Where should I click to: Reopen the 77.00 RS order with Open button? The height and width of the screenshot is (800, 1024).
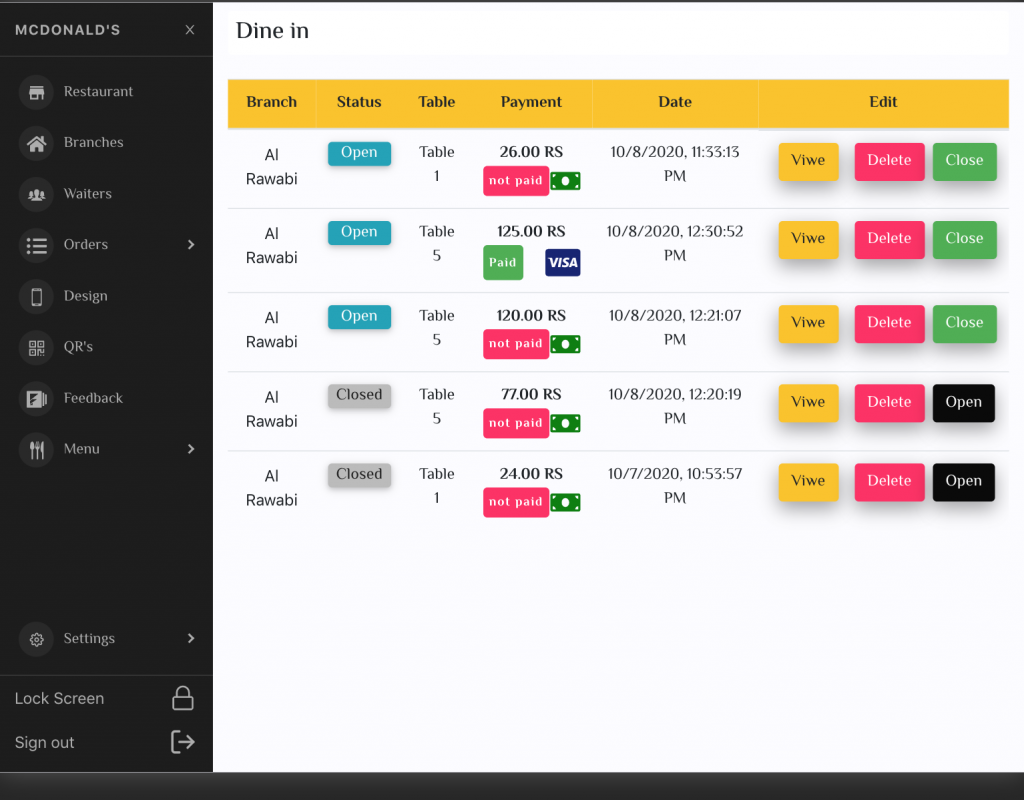964,403
